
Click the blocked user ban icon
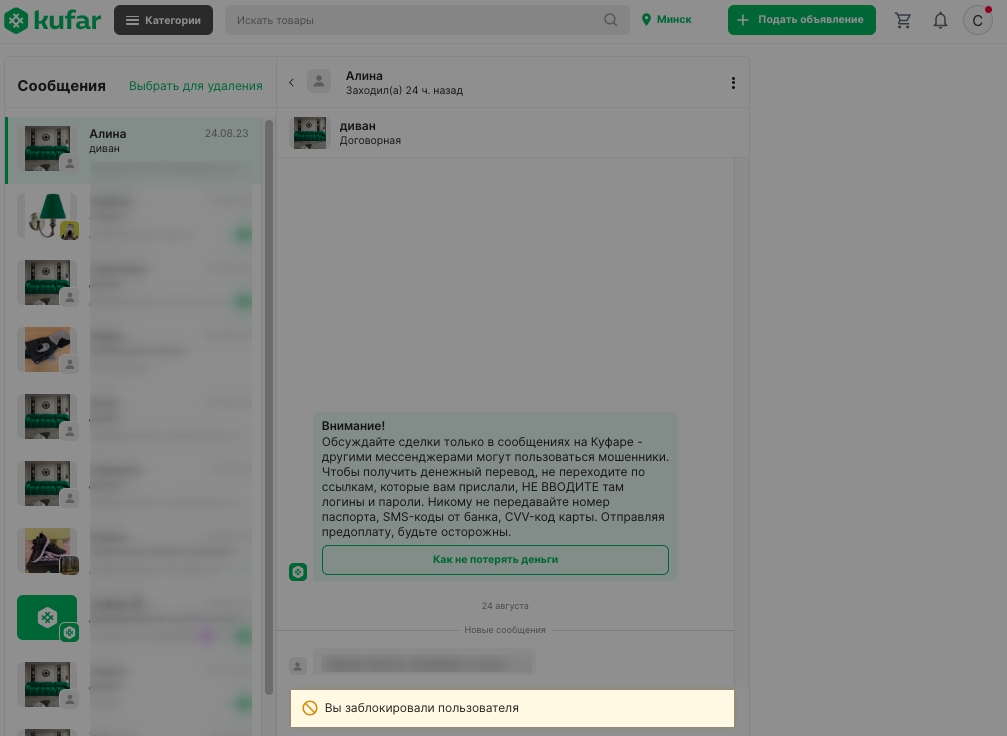pyautogui.click(x=310, y=708)
